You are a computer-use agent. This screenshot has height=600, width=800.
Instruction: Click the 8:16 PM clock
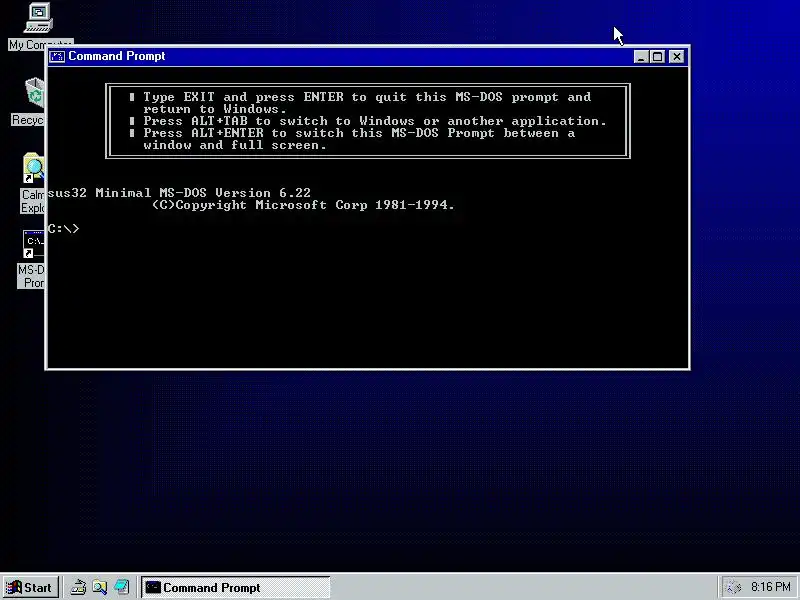pyautogui.click(x=770, y=587)
